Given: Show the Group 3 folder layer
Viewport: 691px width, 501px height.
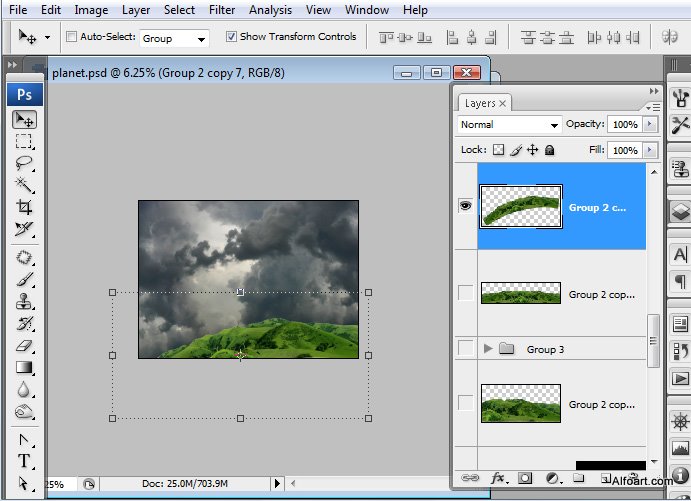Looking at the screenshot, I should (x=465, y=349).
